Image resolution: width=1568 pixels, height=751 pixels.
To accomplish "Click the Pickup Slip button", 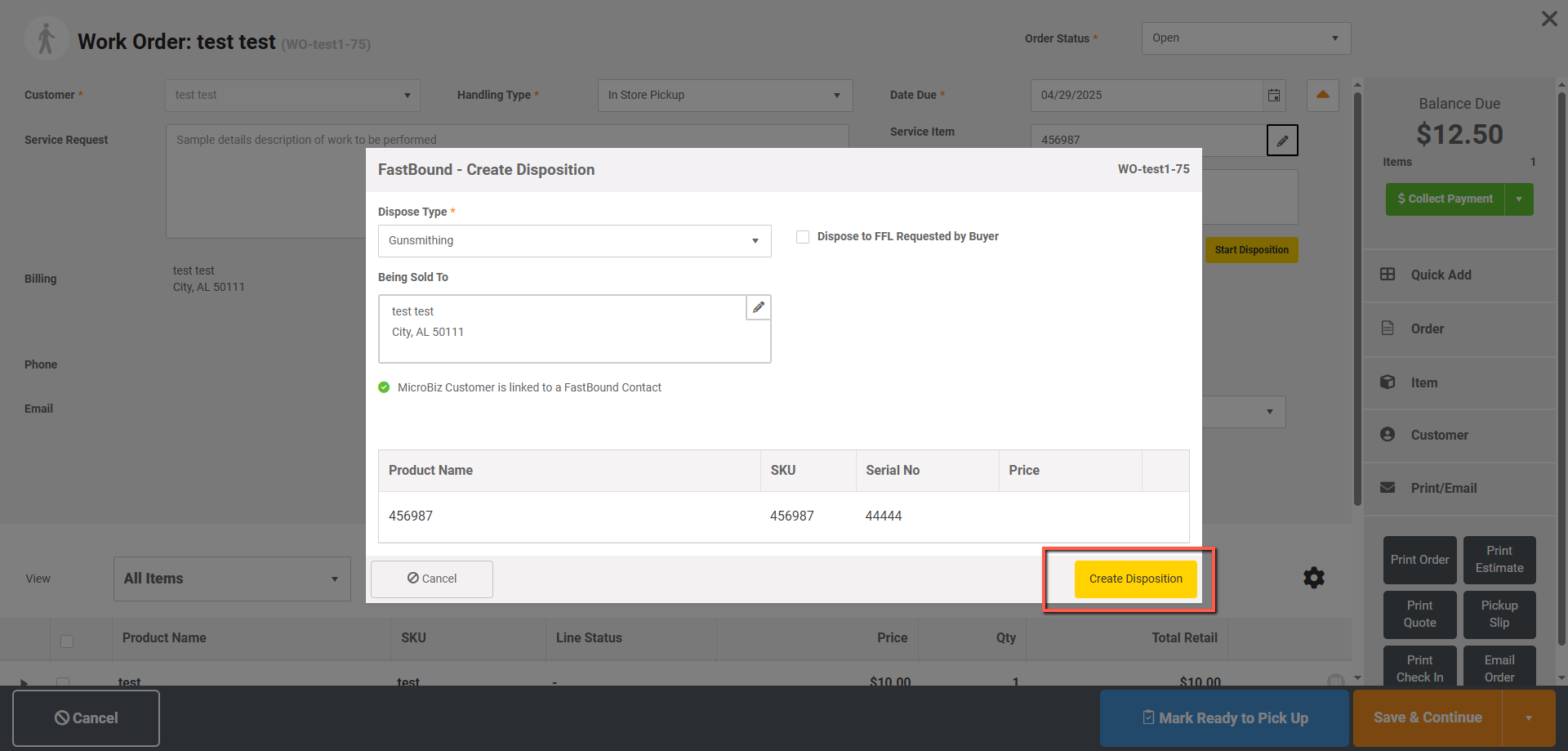I will tap(1499, 615).
